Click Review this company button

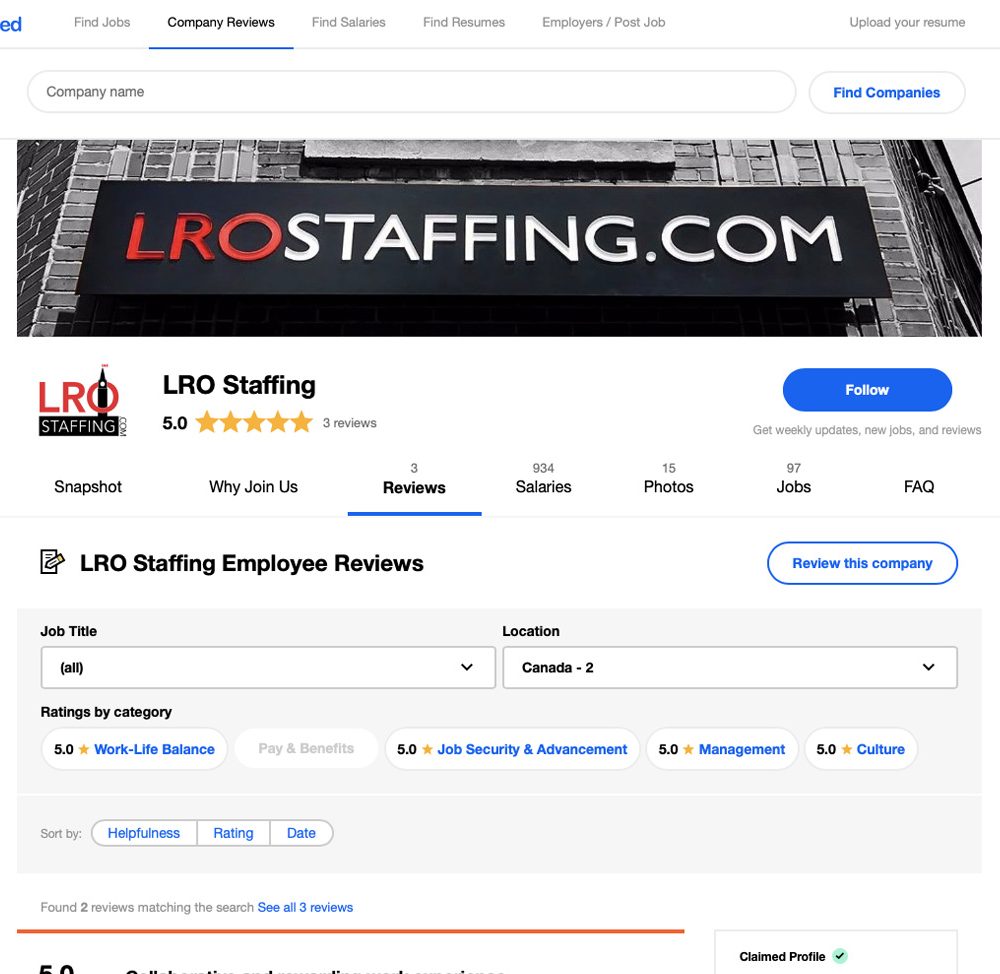click(862, 563)
